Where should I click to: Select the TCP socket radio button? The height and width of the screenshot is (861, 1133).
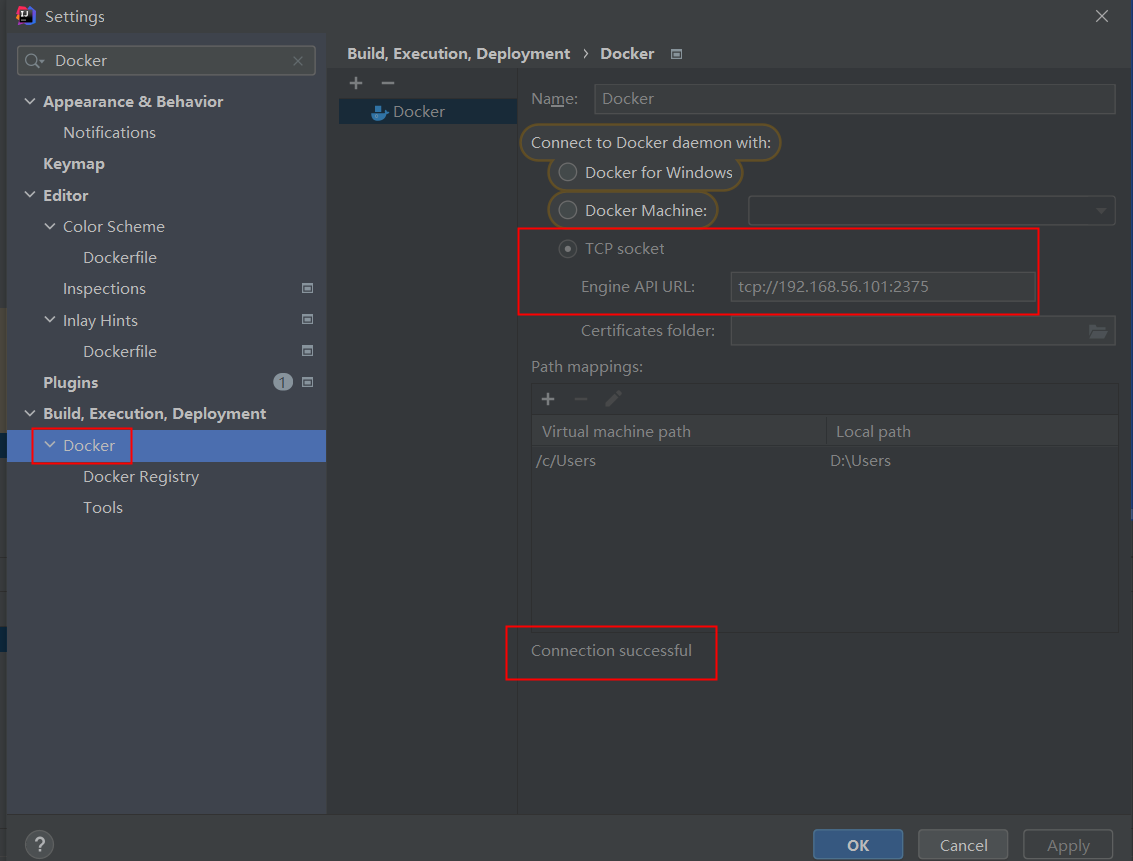568,248
